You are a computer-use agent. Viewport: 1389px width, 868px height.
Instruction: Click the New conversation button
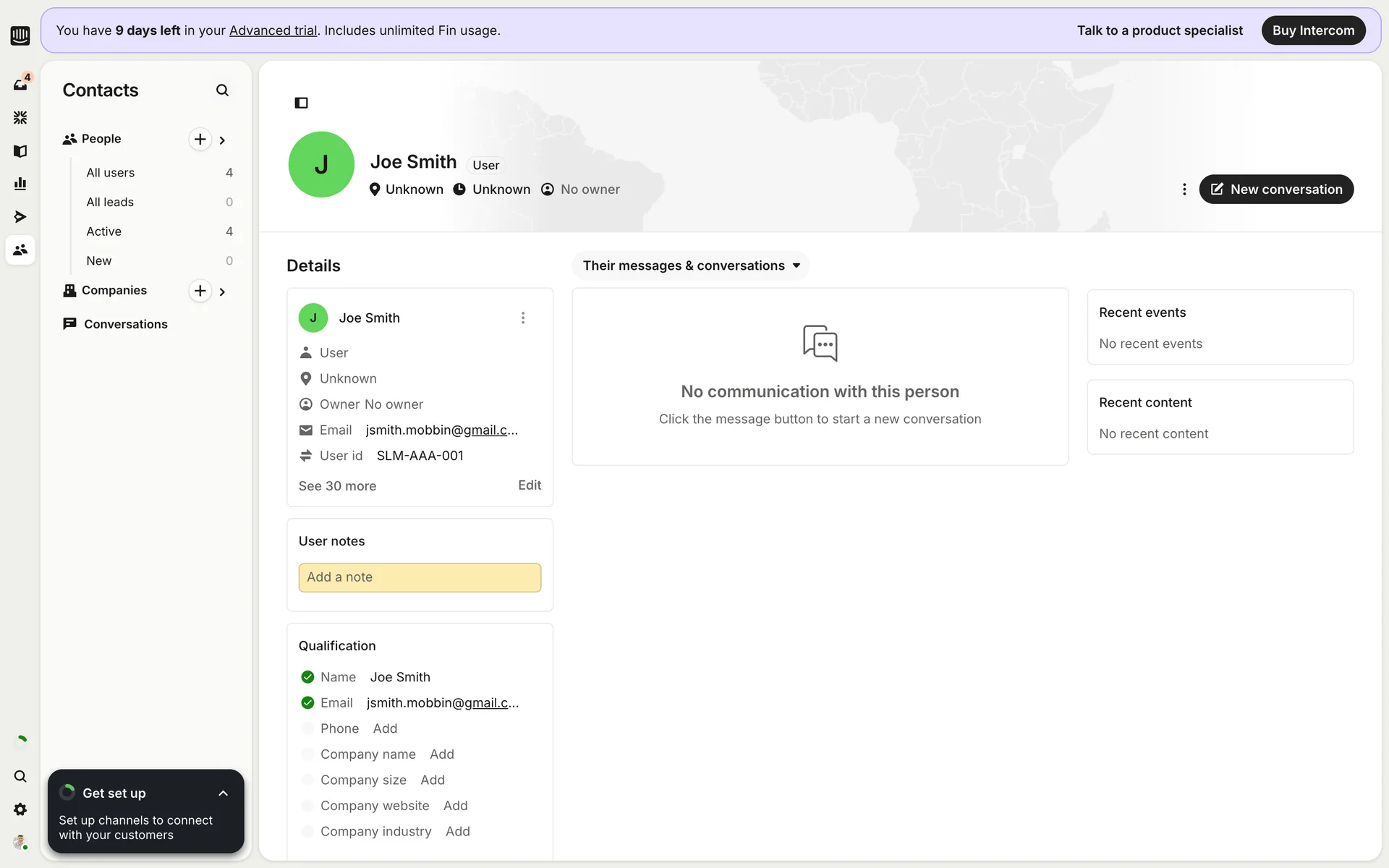(x=1275, y=190)
